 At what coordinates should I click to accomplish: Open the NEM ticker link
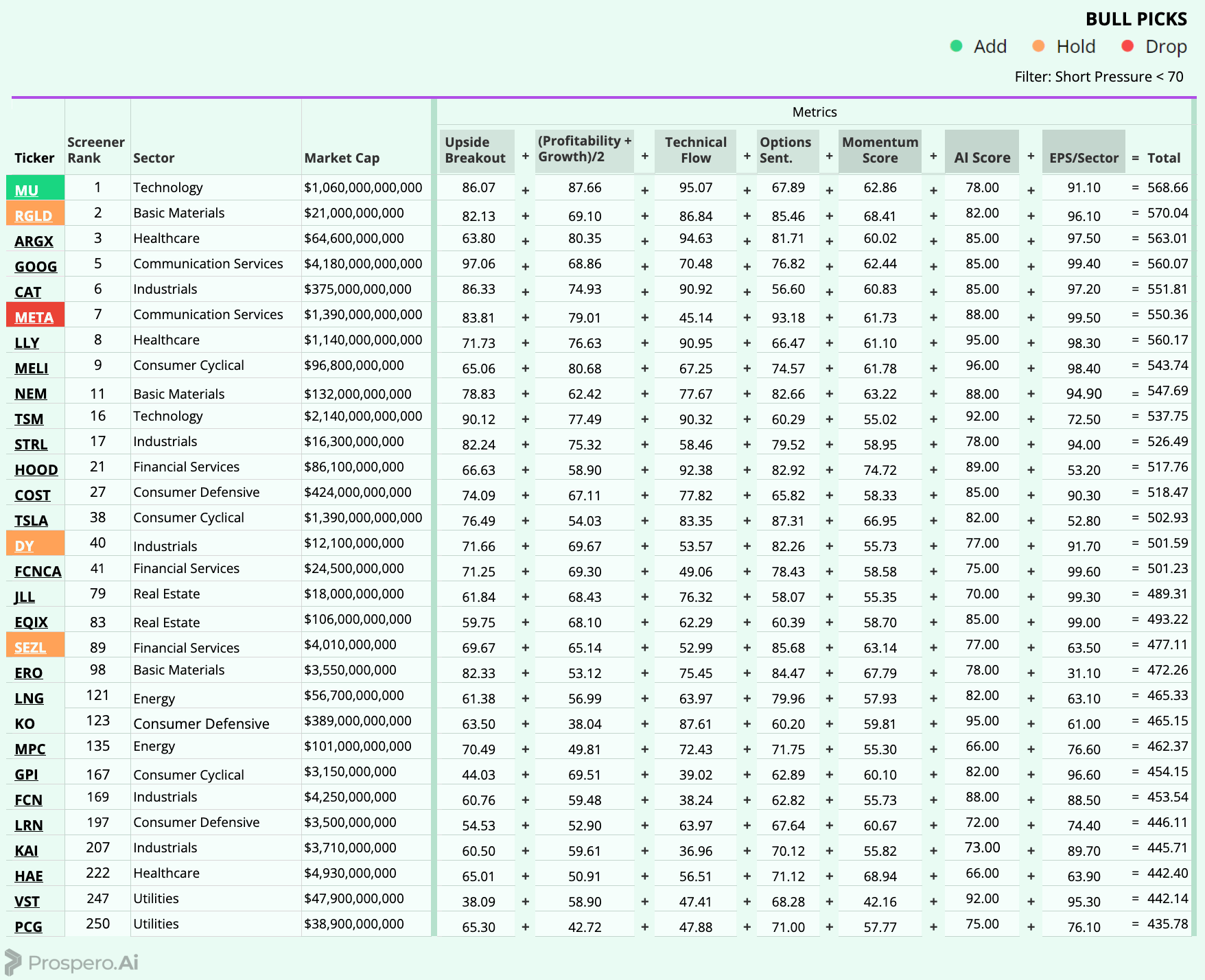(x=31, y=393)
